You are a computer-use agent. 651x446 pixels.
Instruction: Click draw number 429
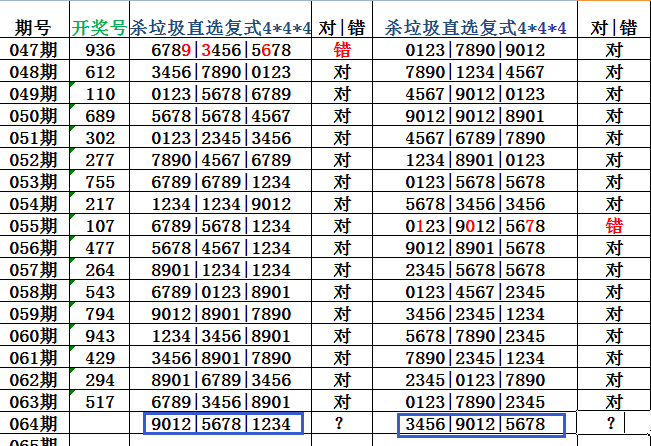pyautogui.click(x=100, y=358)
